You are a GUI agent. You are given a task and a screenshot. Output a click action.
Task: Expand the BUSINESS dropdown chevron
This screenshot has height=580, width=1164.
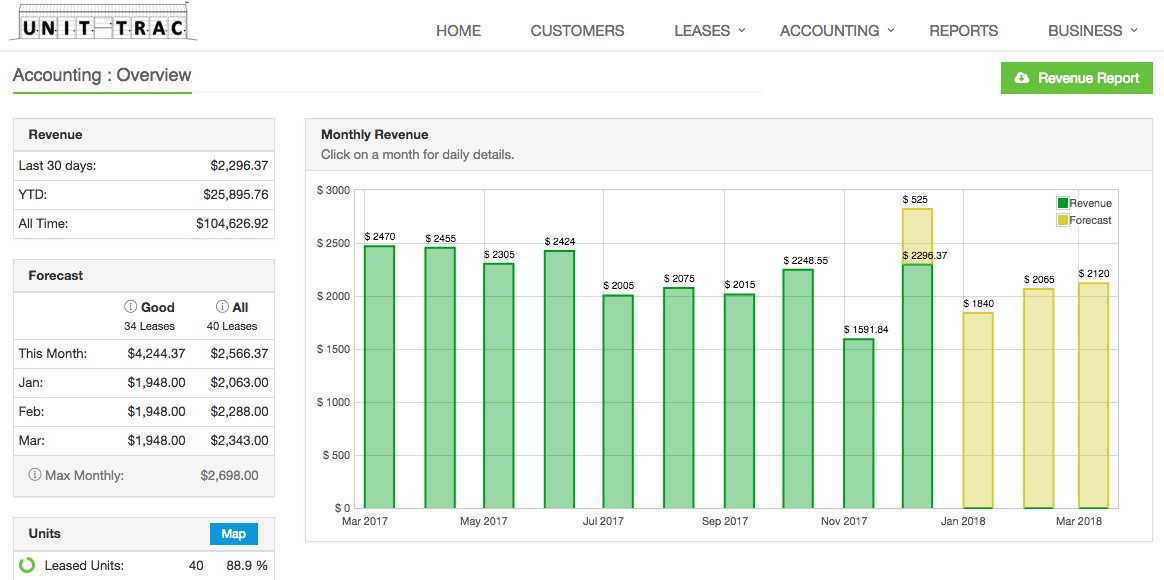[x=1134, y=30]
